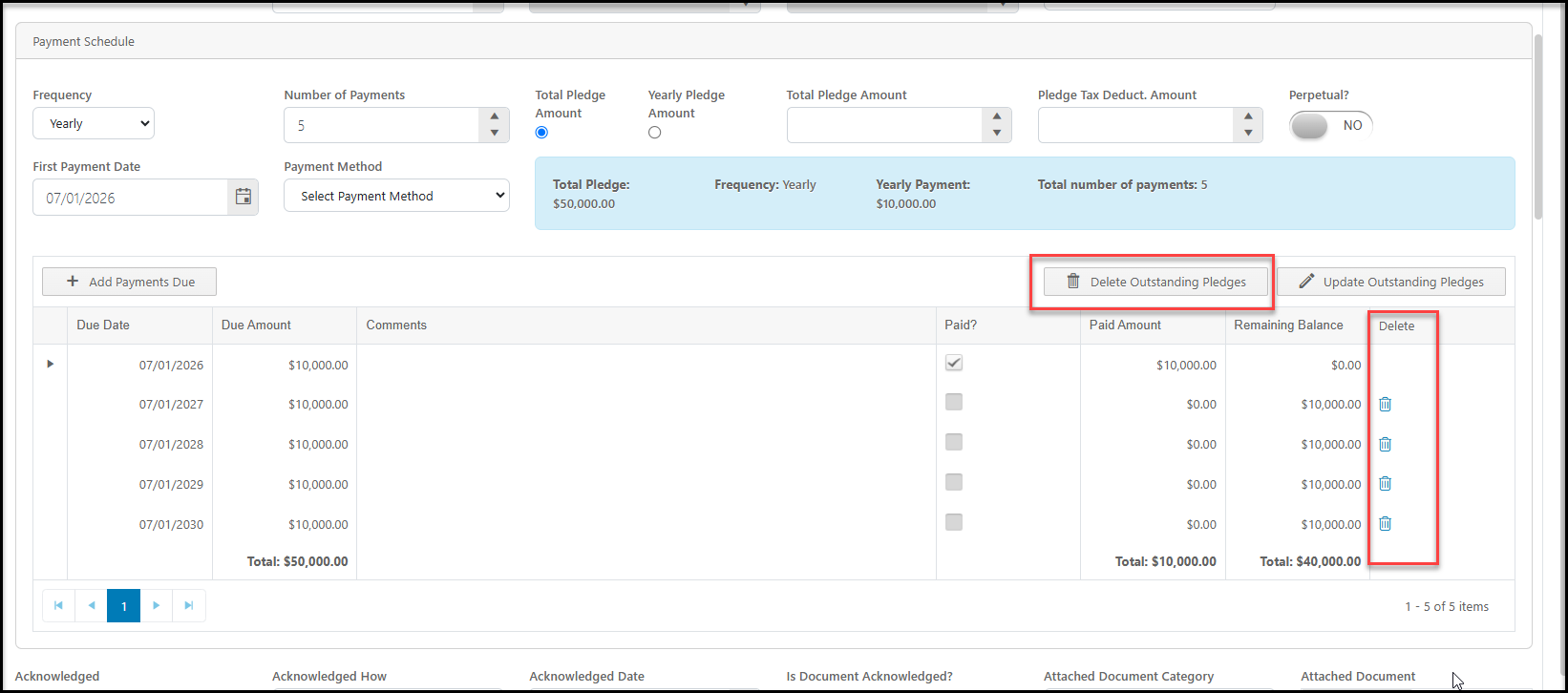Expand the 07/01/2026 row arrow

point(51,364)
